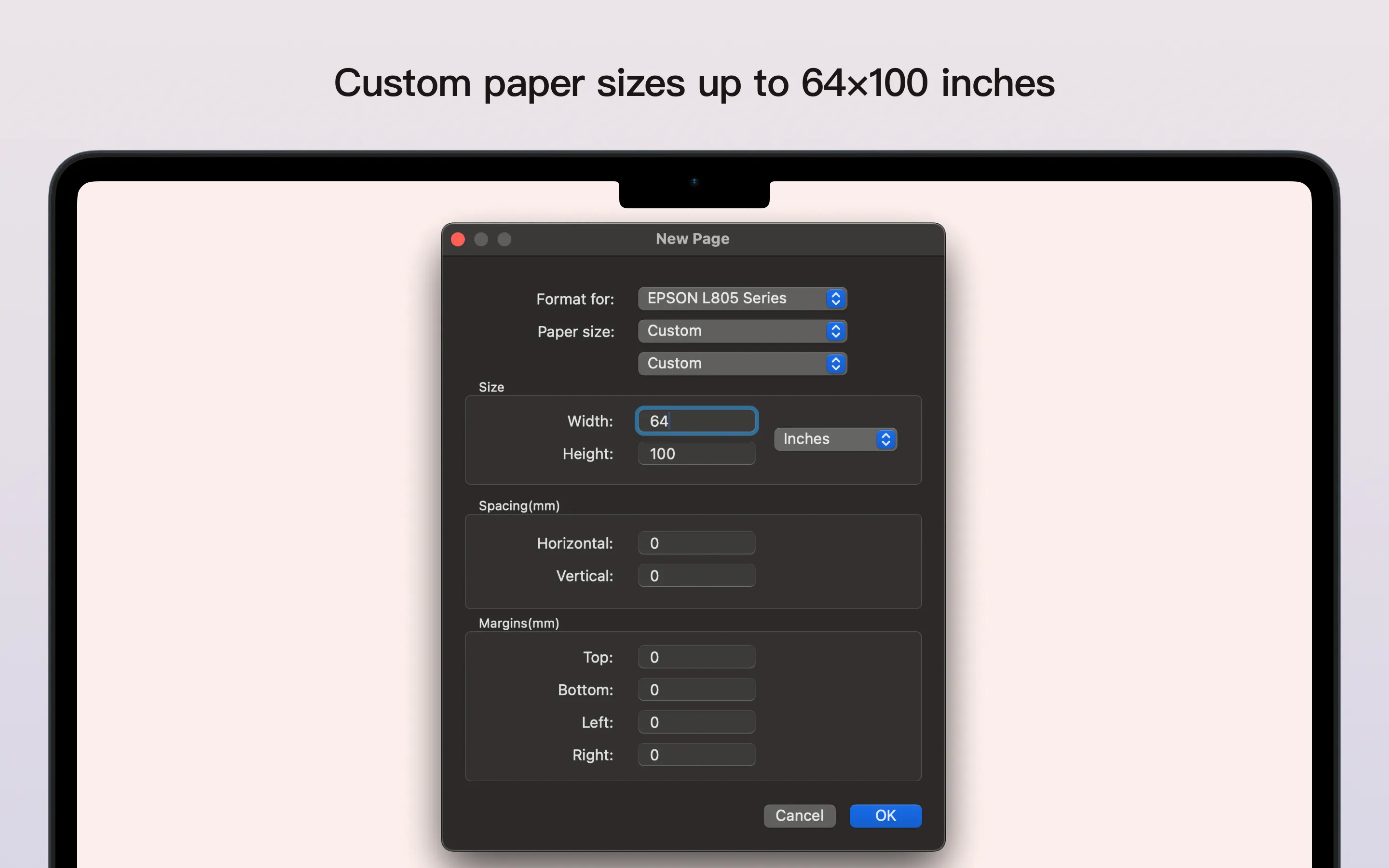Viewport: 1389px width, 868px height.
Task: Open the second Custom dropdown below Paper size
Action: point(742,364)
